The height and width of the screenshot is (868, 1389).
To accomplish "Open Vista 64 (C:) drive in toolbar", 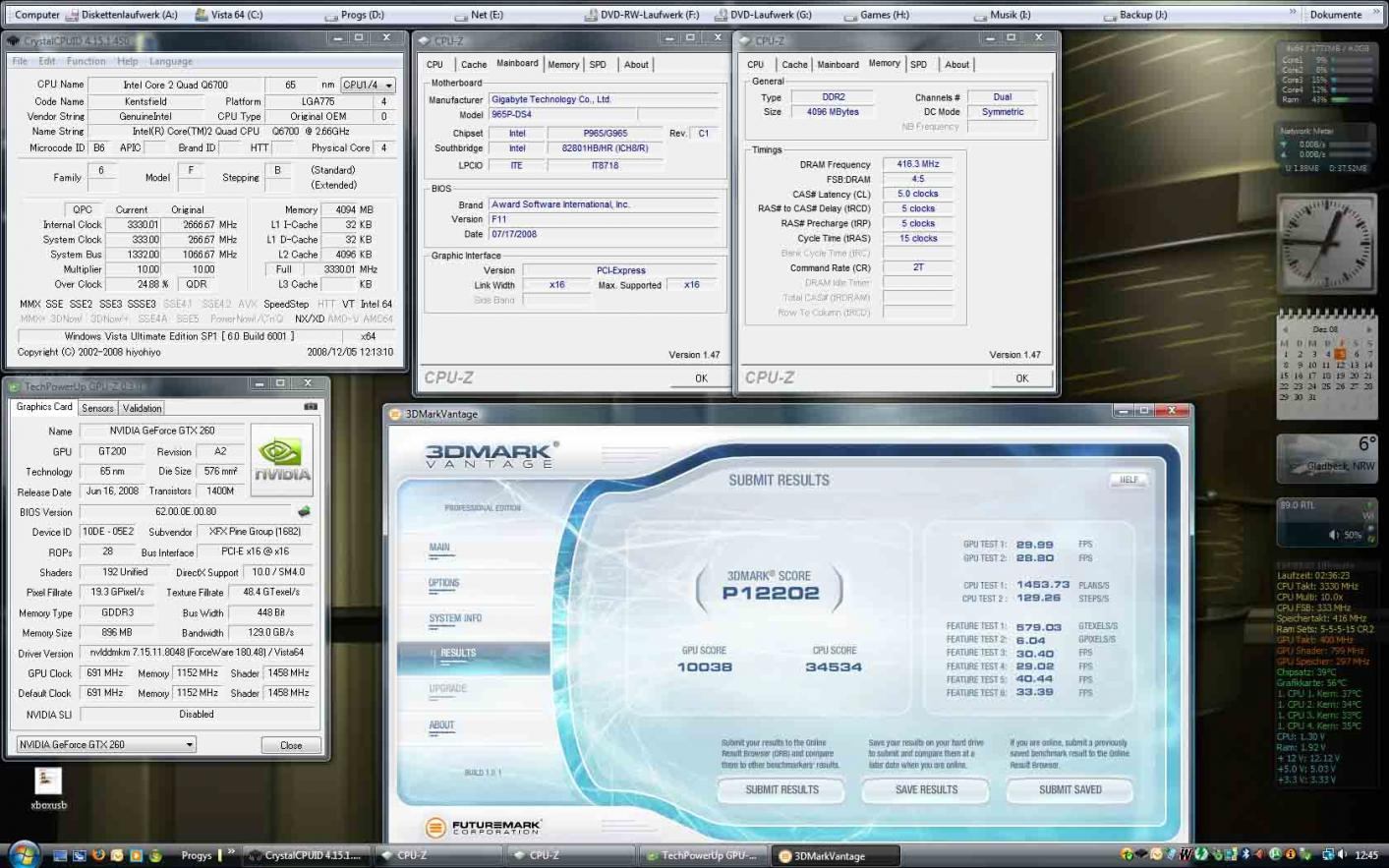I will (x=228, y=15).
